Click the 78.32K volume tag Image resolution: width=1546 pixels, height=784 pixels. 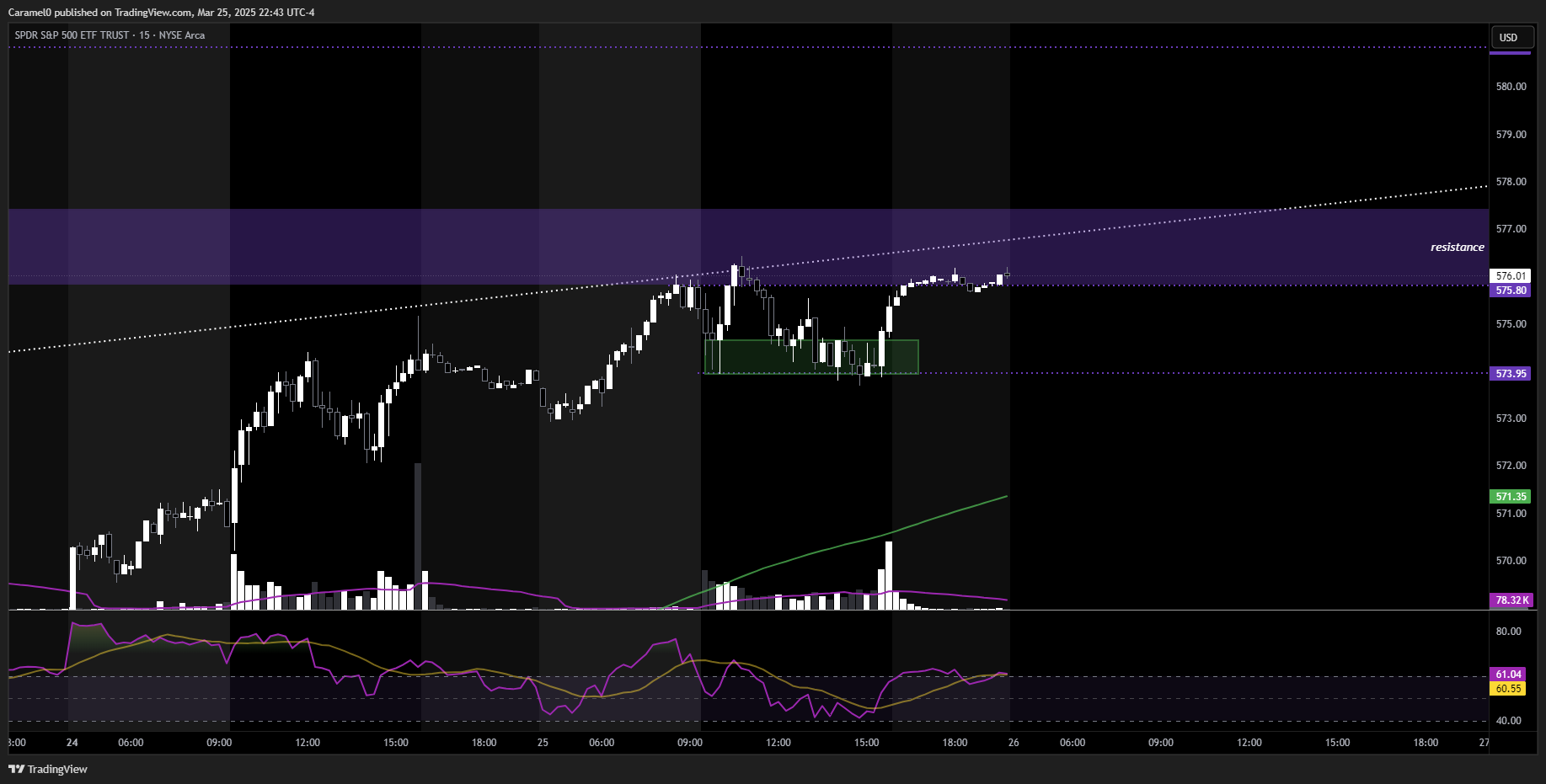1511,600
